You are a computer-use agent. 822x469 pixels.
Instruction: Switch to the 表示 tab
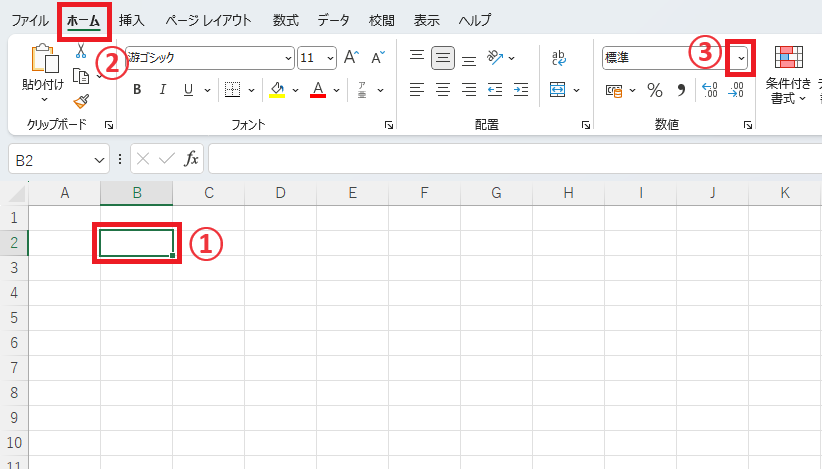(427, 20)
